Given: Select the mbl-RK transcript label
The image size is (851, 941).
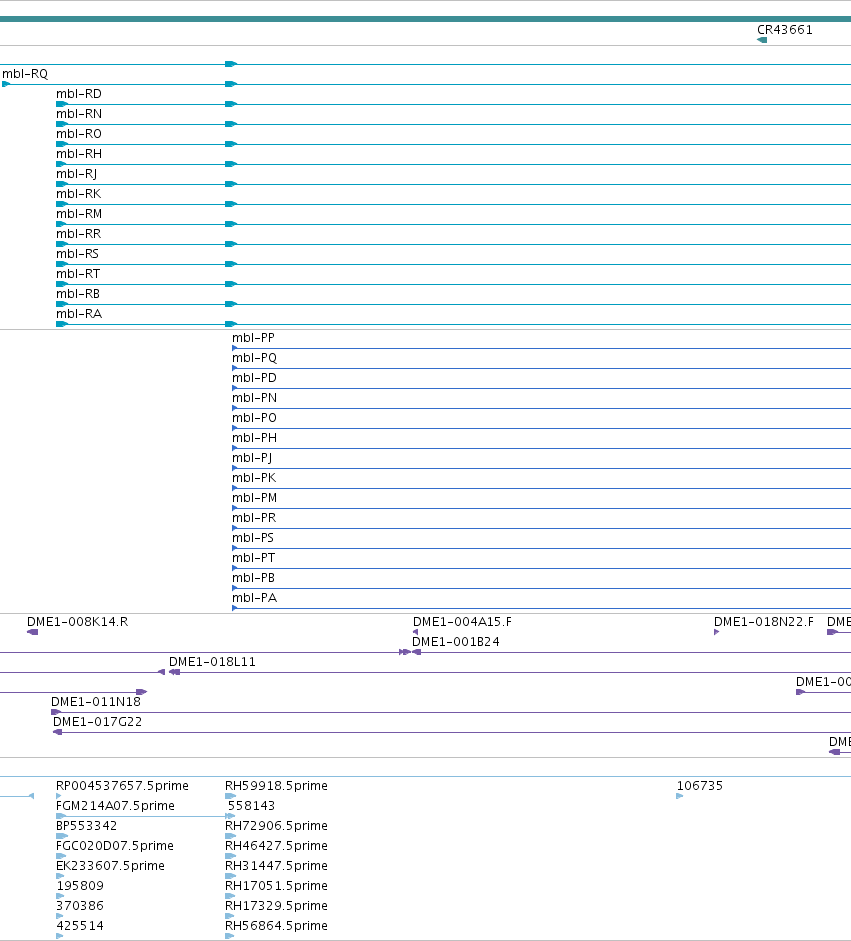Looking at the screenshot, I should coord(79,194).
